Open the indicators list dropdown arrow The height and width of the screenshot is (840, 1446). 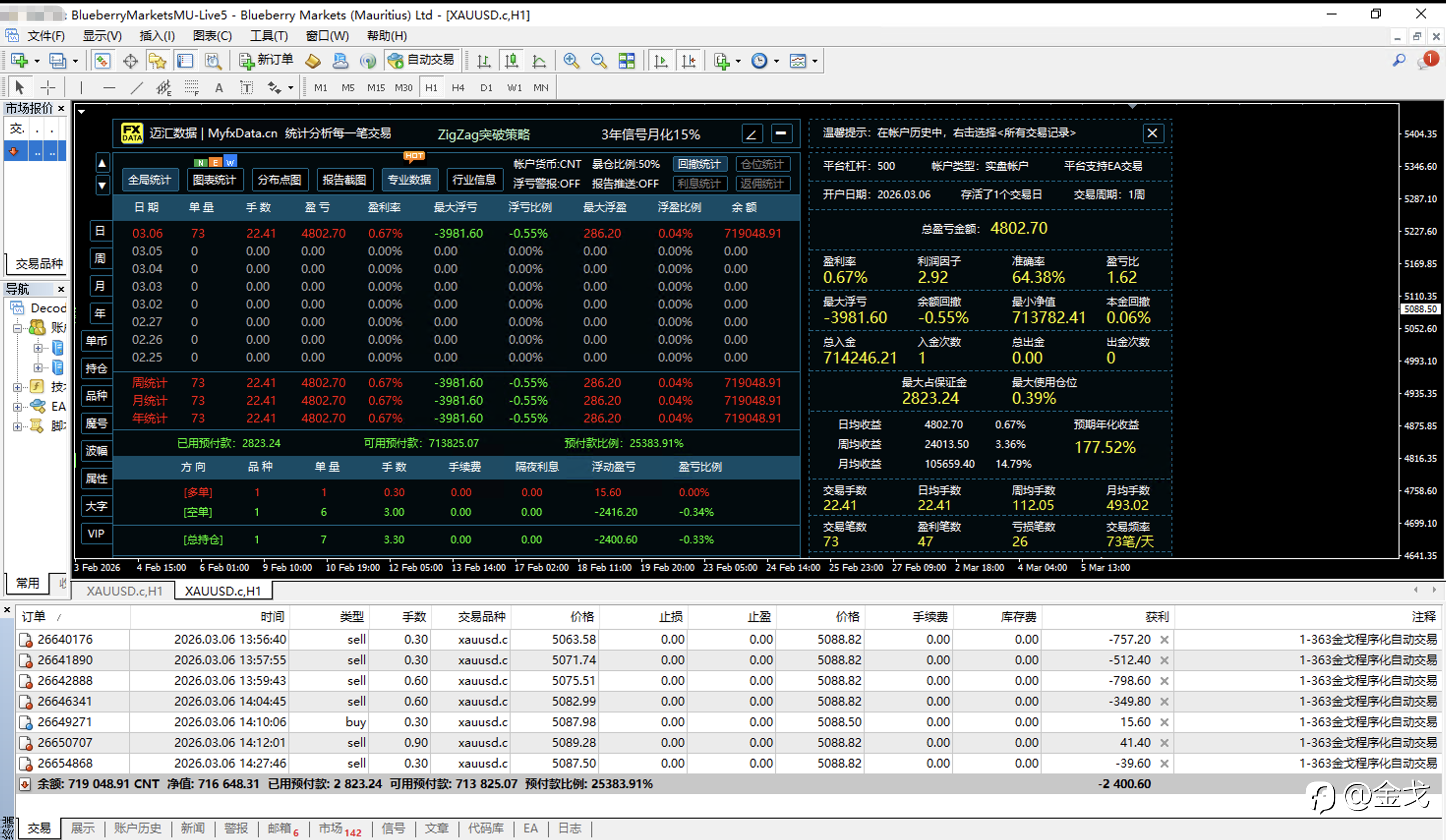(738, 61)
